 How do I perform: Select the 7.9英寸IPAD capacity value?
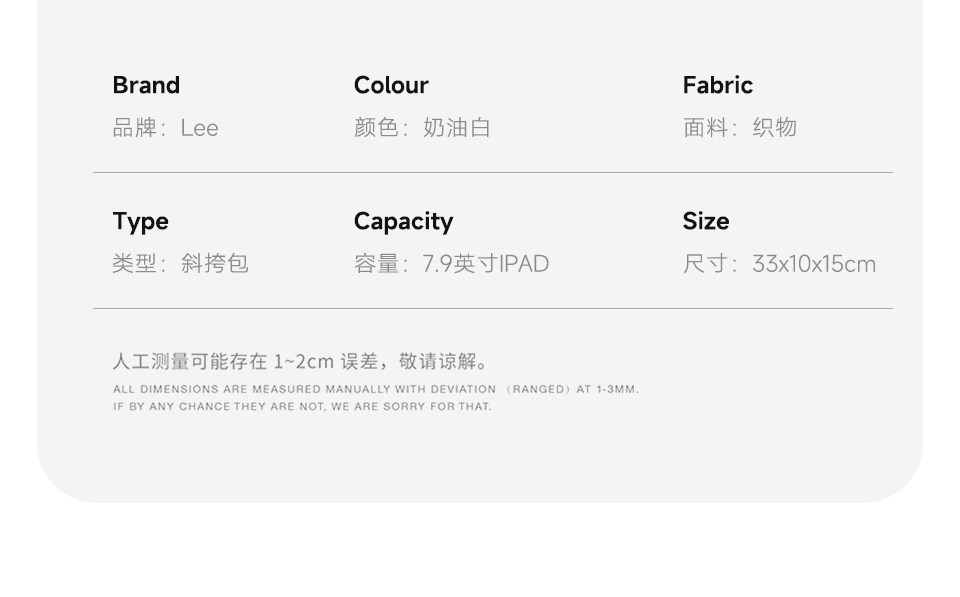[486, 264]
